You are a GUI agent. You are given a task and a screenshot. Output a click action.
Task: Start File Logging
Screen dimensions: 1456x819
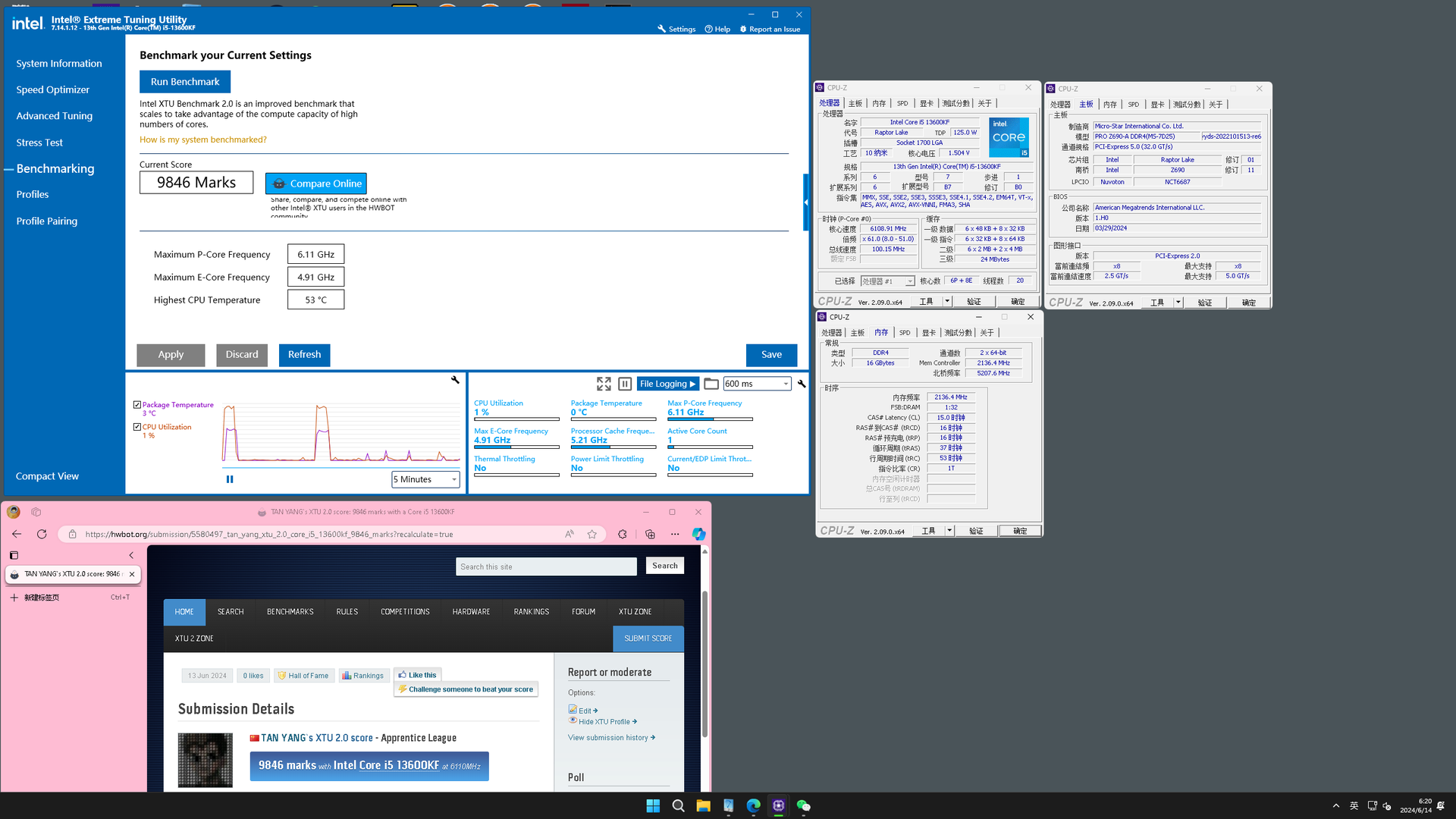click(x=667, y=384)
